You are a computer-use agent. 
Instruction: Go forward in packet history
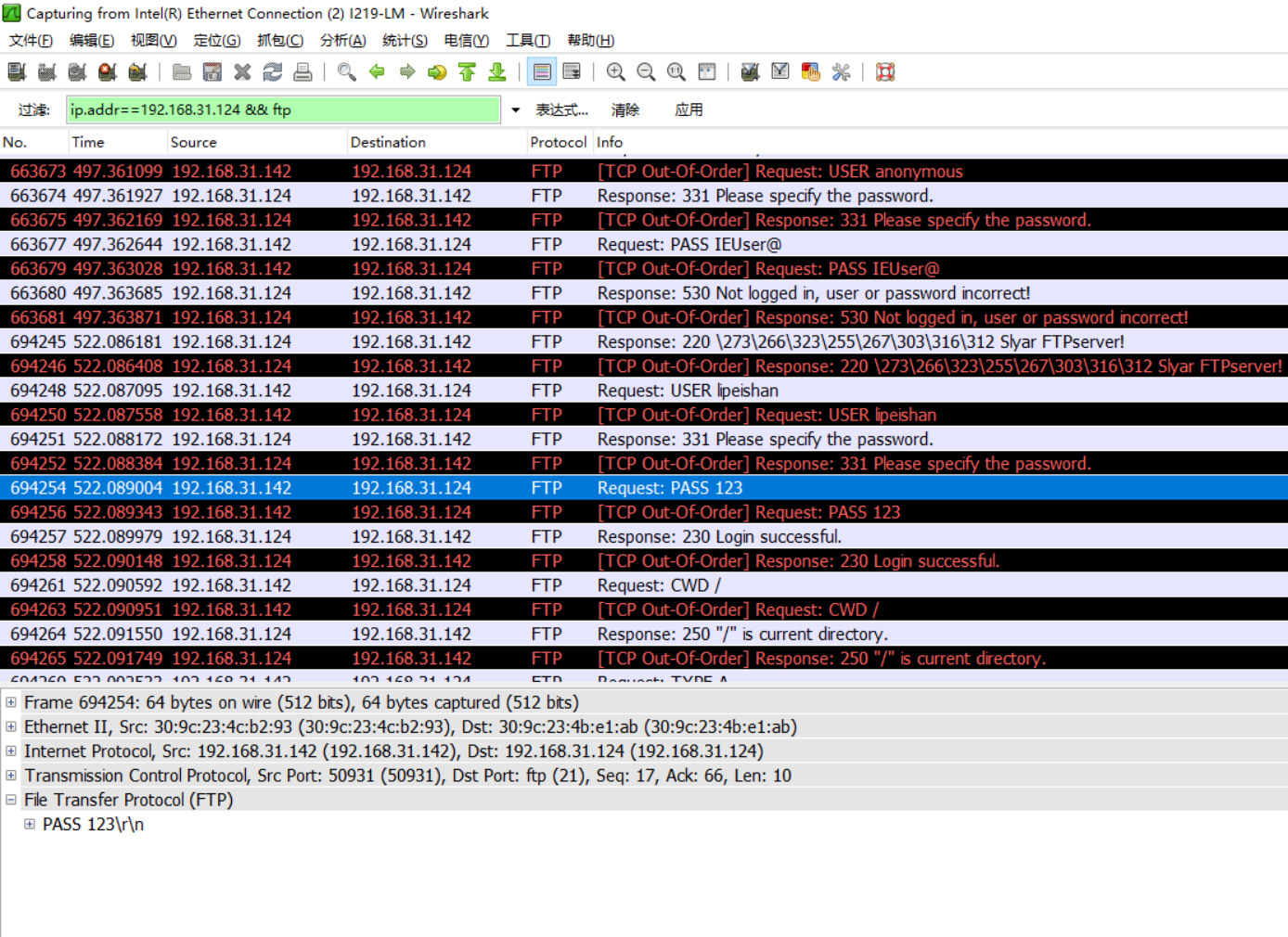click(406, 72)
